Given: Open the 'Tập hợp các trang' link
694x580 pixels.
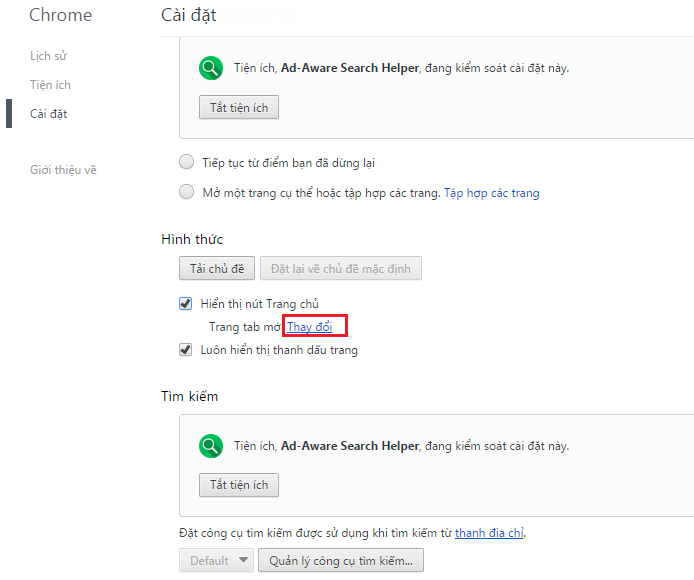Looking at the screenshot, I should [491, 192].
